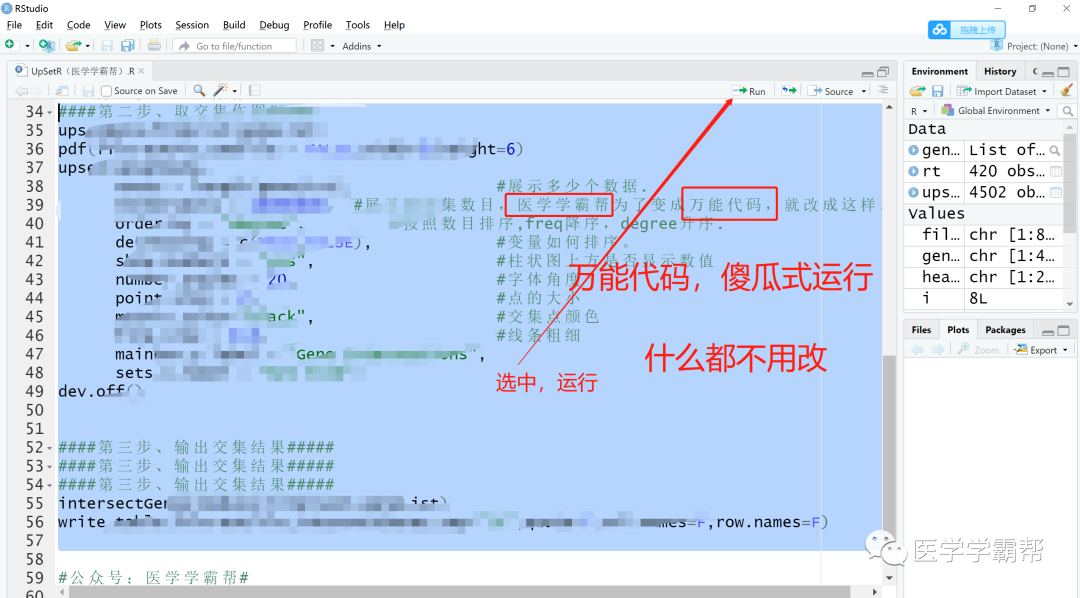The height and width of the screenshot is (598, 1080).
Task: Expand the rt data frame
Action: (x=913, y=171)
